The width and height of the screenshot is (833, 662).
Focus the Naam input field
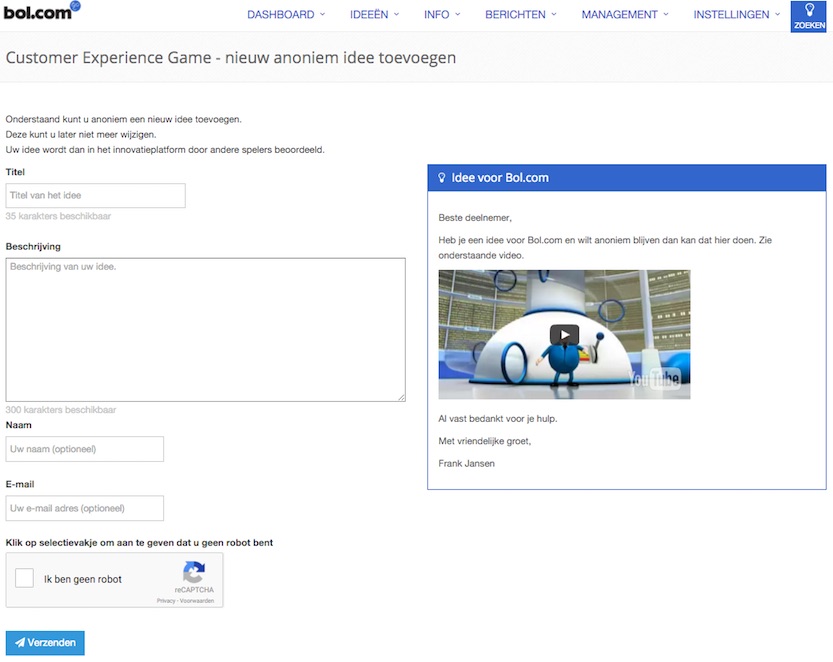(x=84, y=449)
